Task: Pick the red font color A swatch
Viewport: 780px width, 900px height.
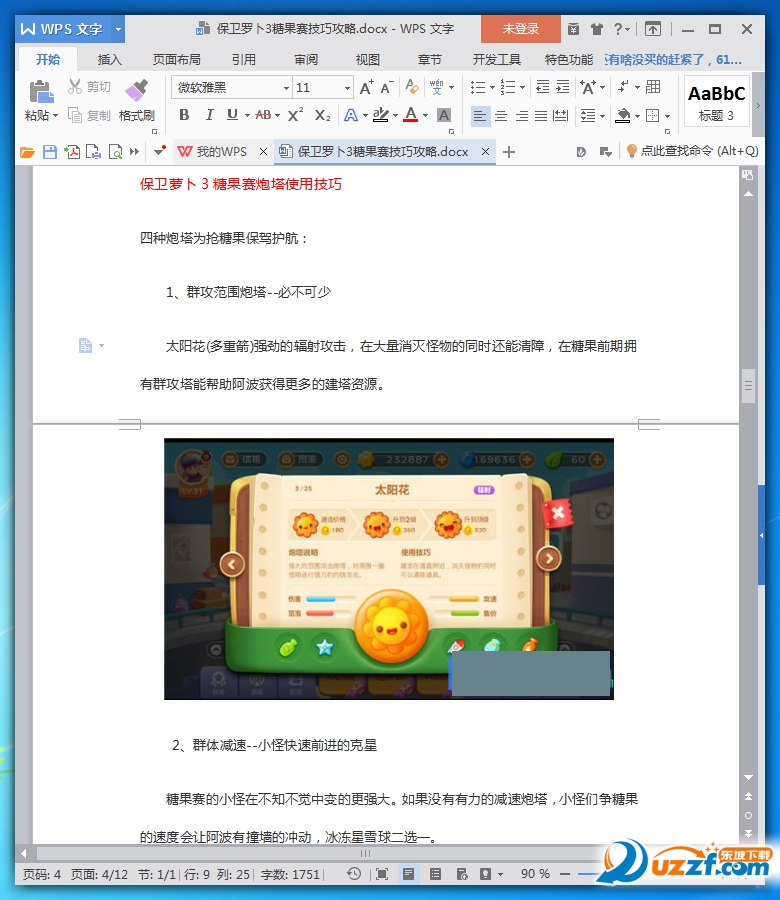Action: pyautogui.click(x=410, y=115)
